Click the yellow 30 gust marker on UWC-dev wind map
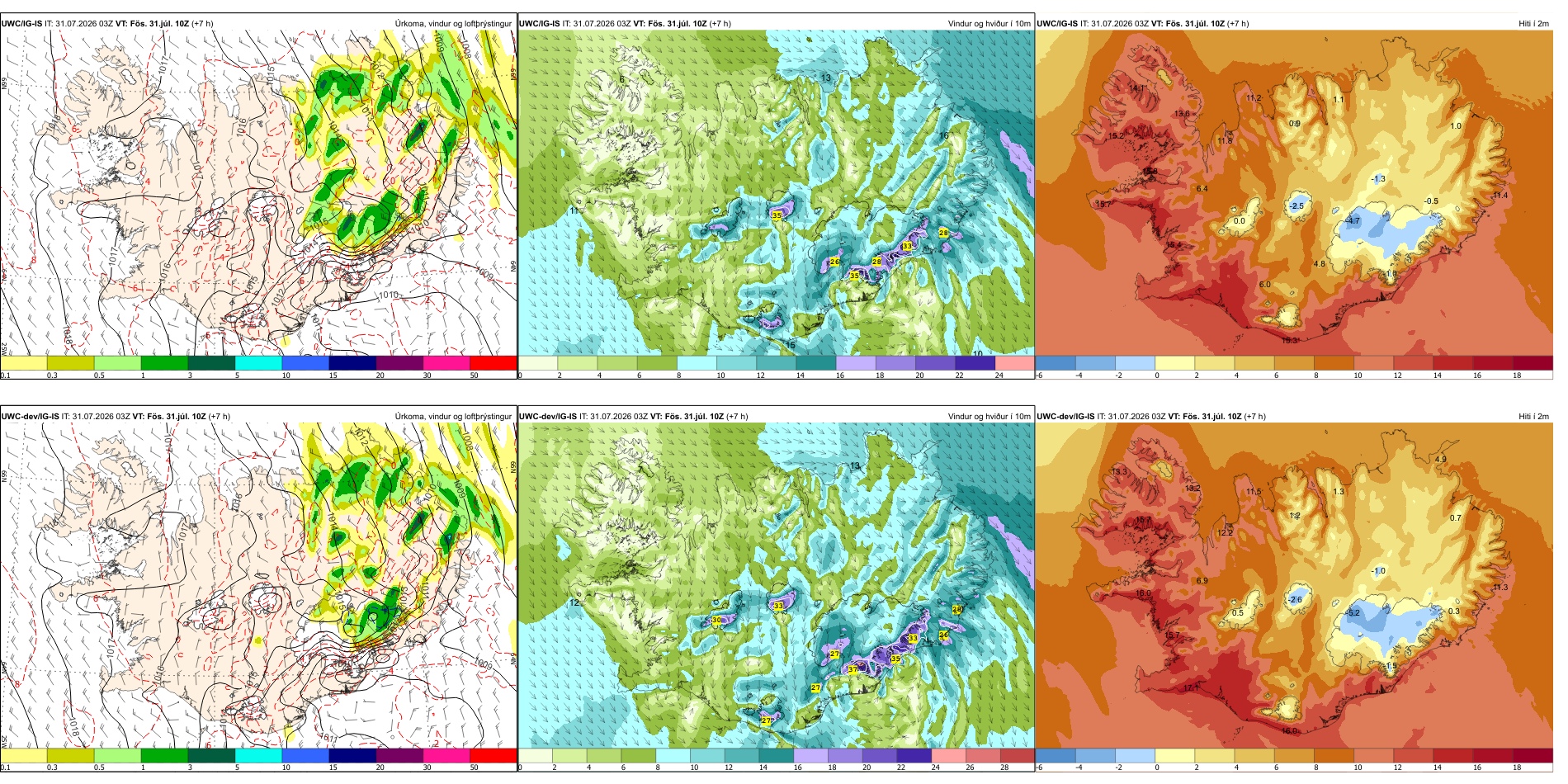Viewport: 1568px width, 784px height. 716,621
